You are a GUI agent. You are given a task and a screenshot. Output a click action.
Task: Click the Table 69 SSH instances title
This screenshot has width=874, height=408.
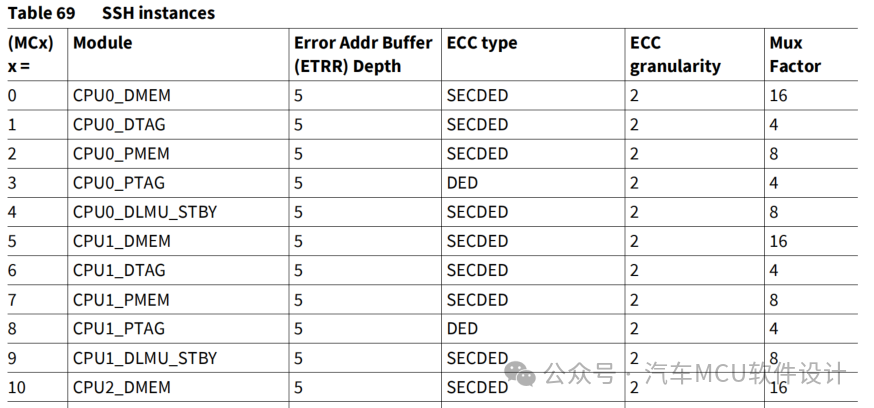(x=111, y=13)
